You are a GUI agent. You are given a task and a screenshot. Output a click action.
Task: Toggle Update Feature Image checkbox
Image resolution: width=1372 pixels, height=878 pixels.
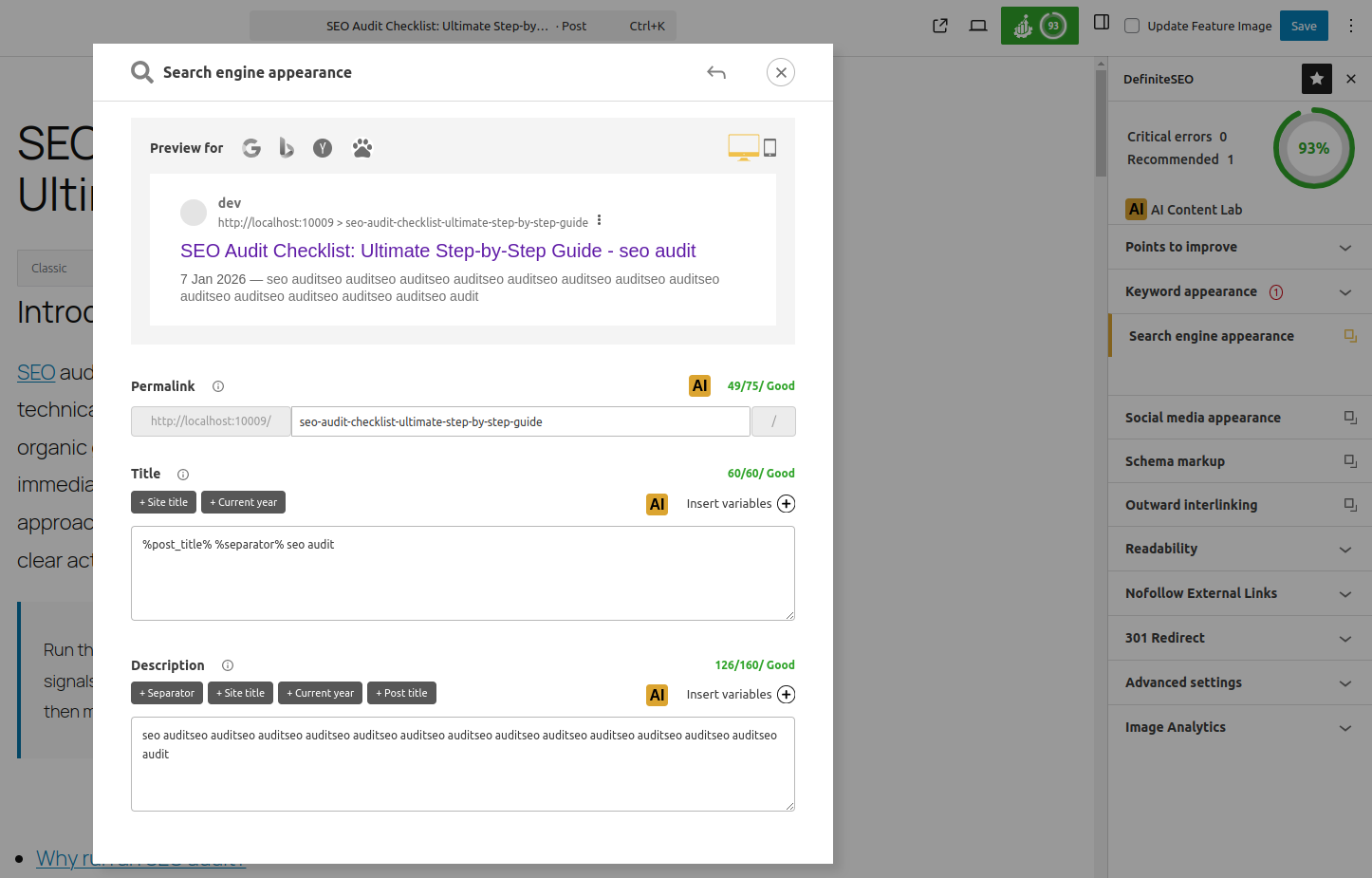coord(1132,26)
